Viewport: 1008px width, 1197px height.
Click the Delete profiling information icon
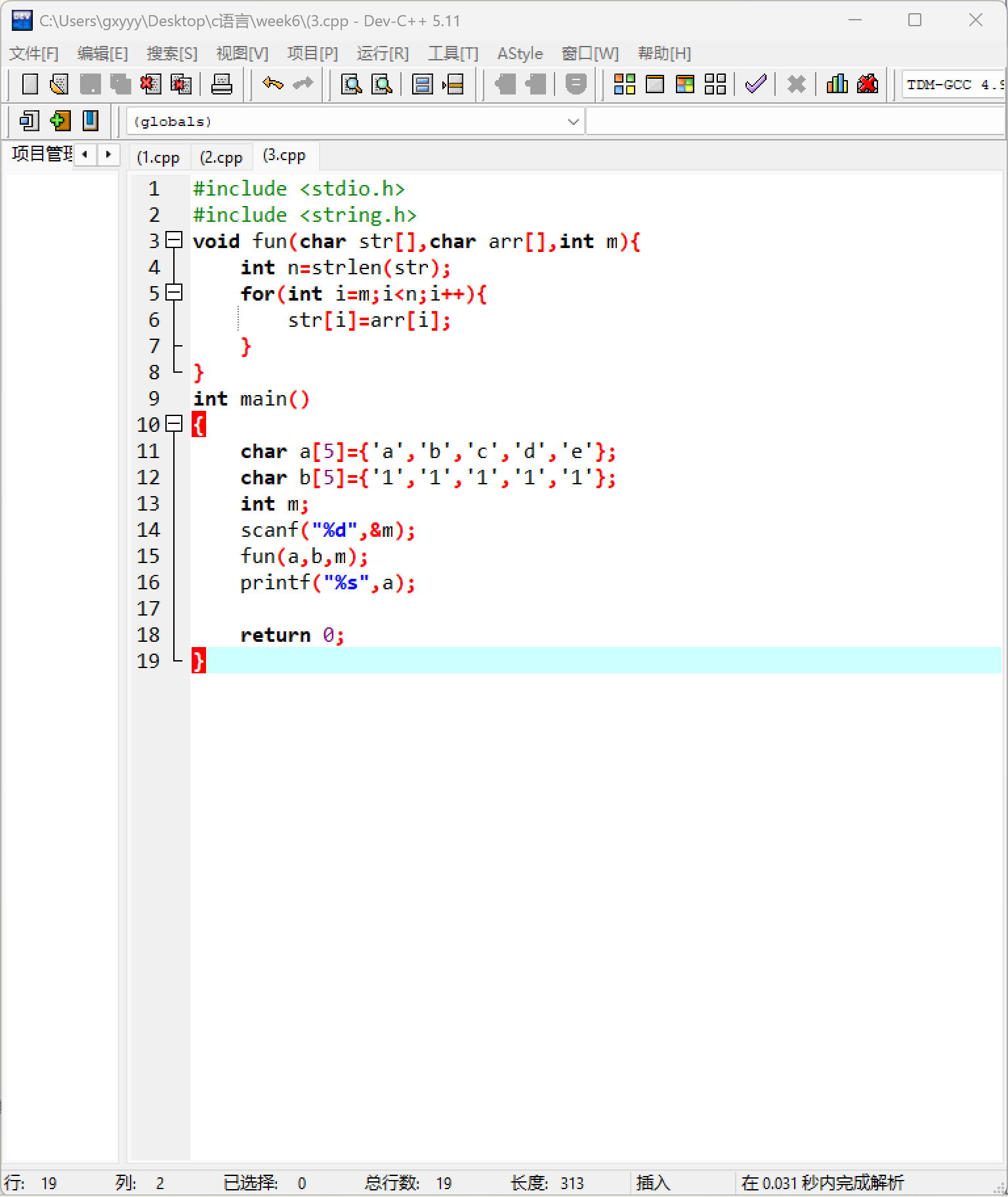pos(867,84)
